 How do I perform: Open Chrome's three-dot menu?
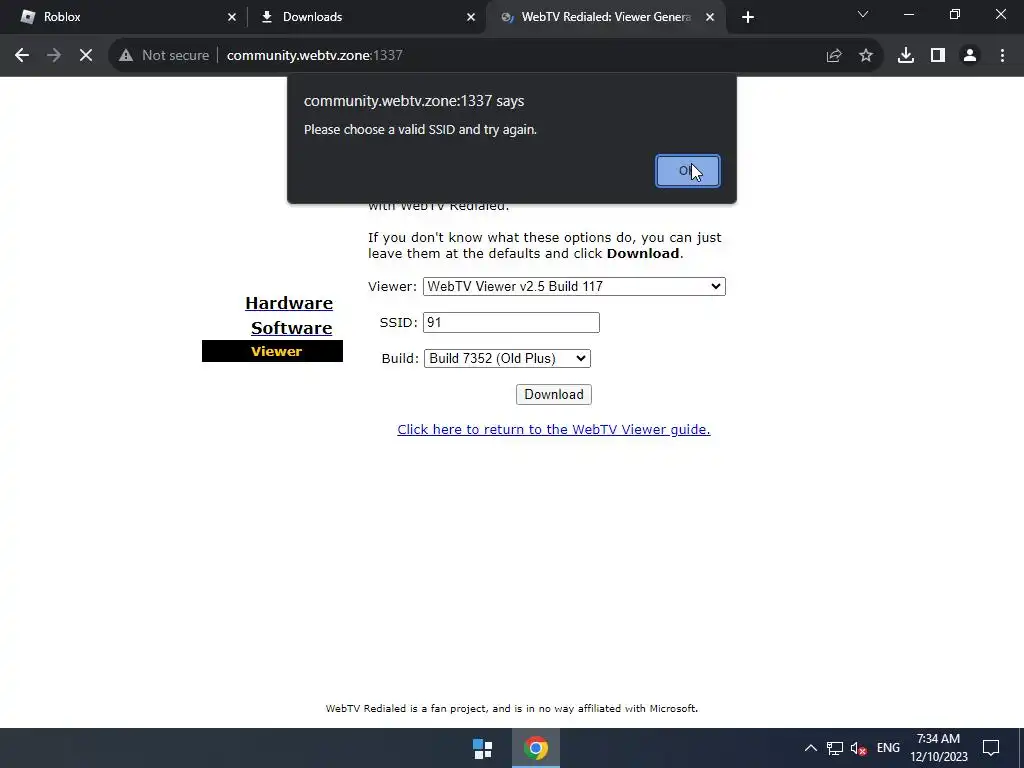pyautogui.click(x=1002, y=56)
